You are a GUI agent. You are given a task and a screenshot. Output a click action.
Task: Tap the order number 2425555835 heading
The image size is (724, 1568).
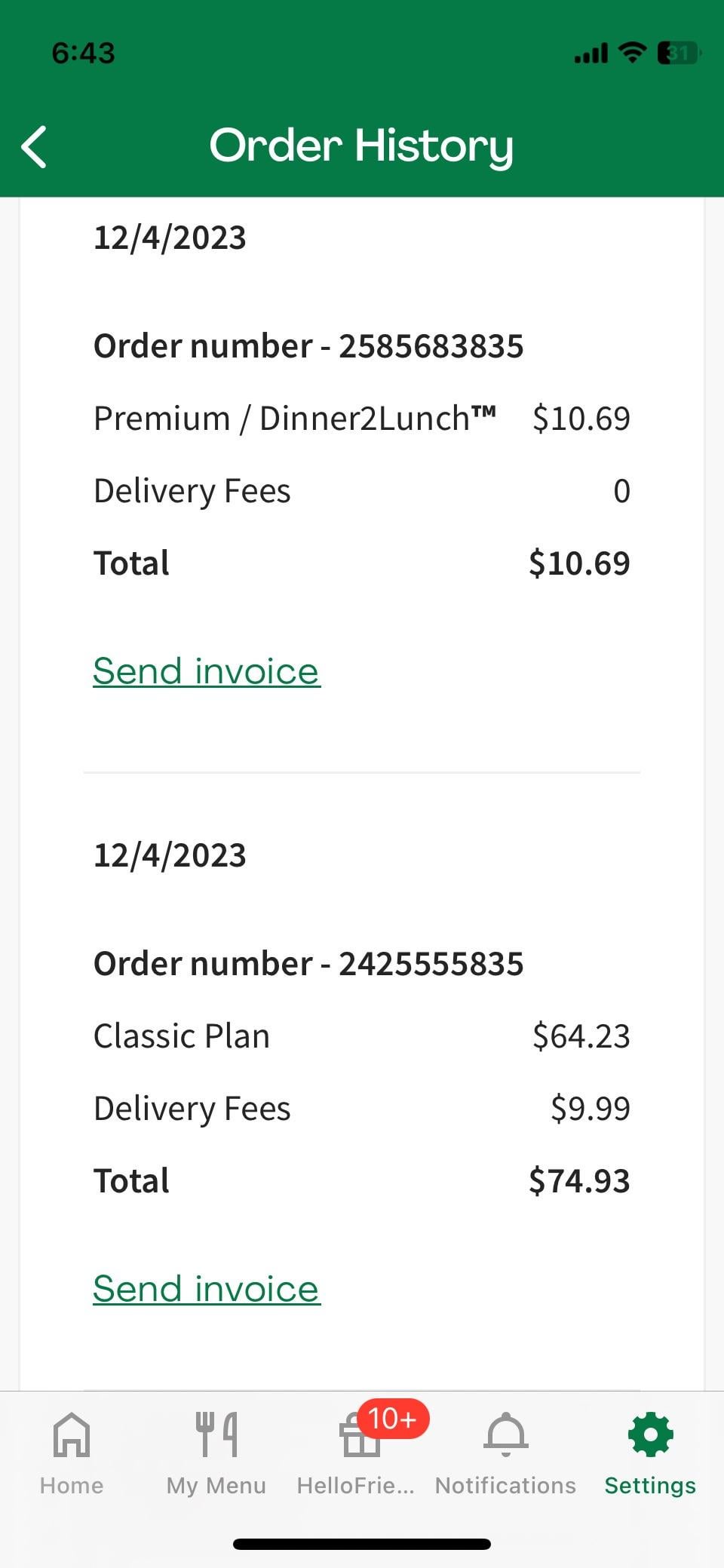(308, 964)
